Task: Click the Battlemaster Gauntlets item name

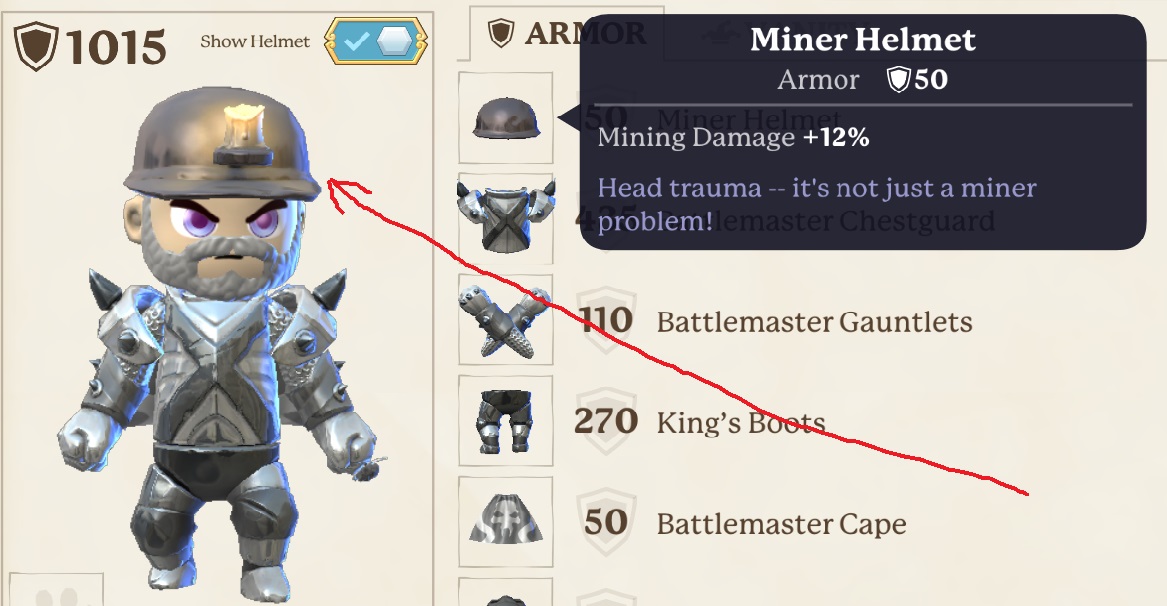Action: (x=814, y=322)
